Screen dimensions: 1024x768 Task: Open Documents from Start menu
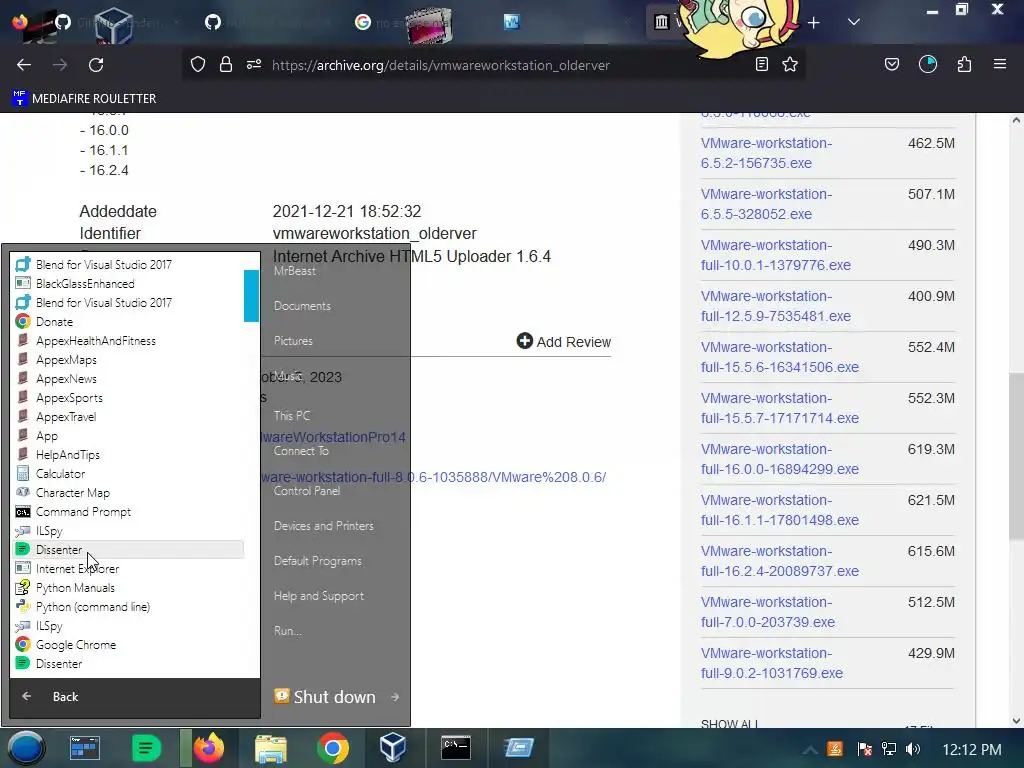302,306
